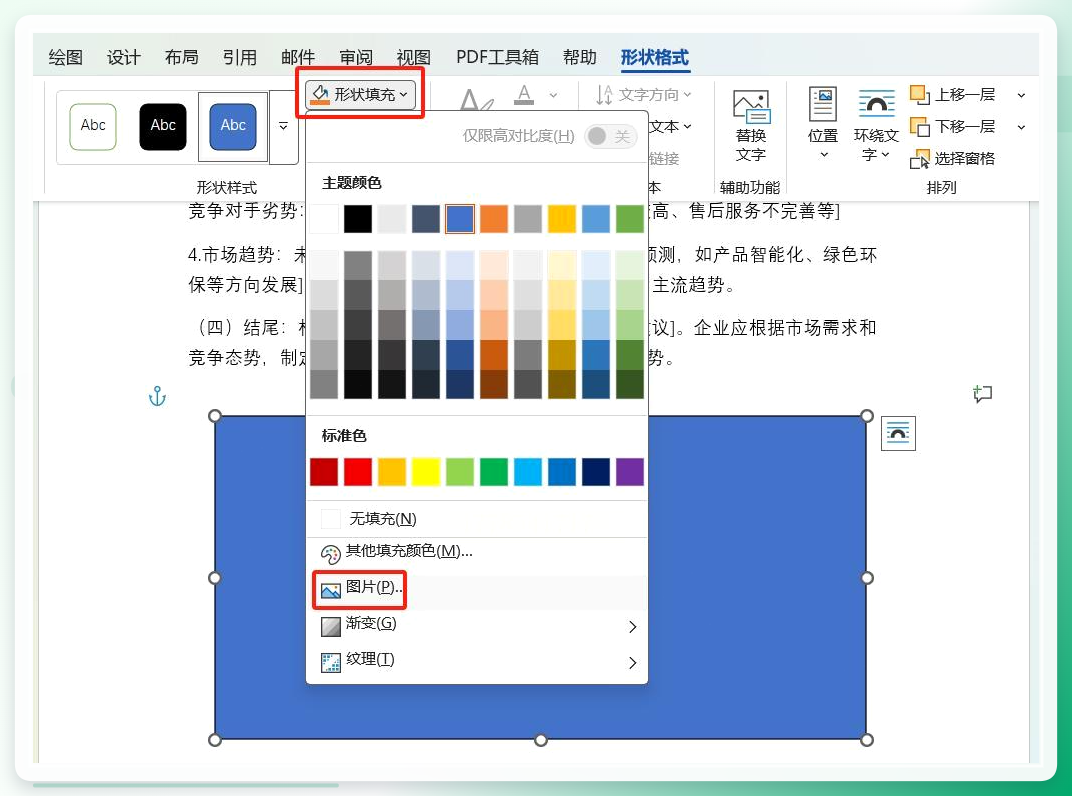This screenshot has width=1072, height=796.
Task: Select the white-fill Abc shape style
Action: point(93,126)
